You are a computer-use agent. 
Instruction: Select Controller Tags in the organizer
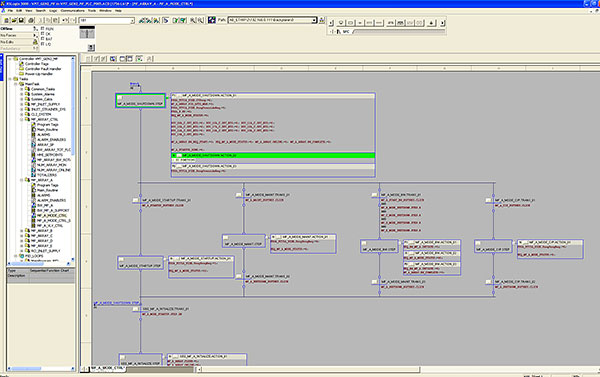[36, 64]
